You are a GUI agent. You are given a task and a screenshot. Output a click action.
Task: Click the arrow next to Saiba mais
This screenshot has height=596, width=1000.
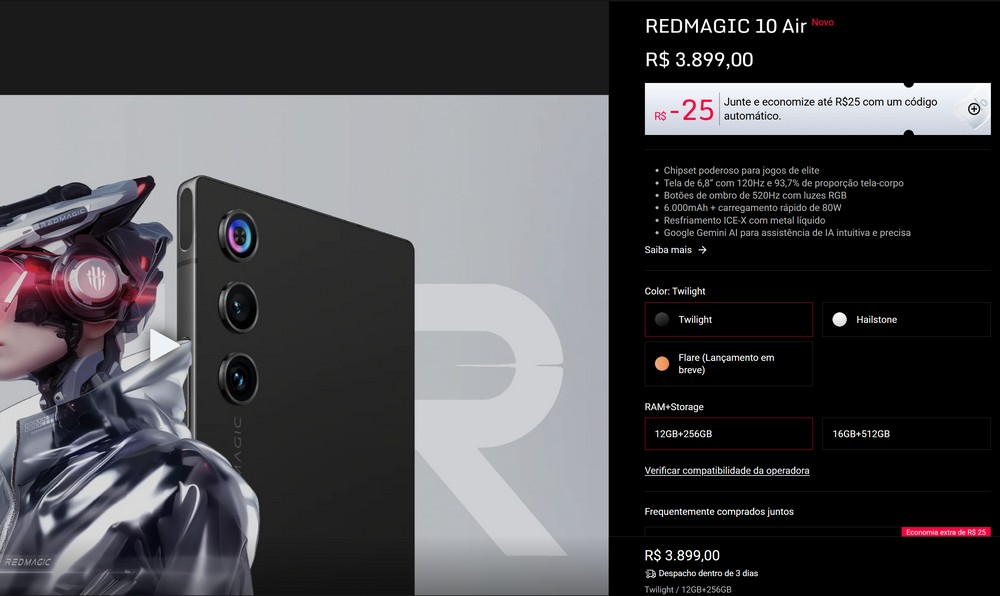click(x=702, y=250)
